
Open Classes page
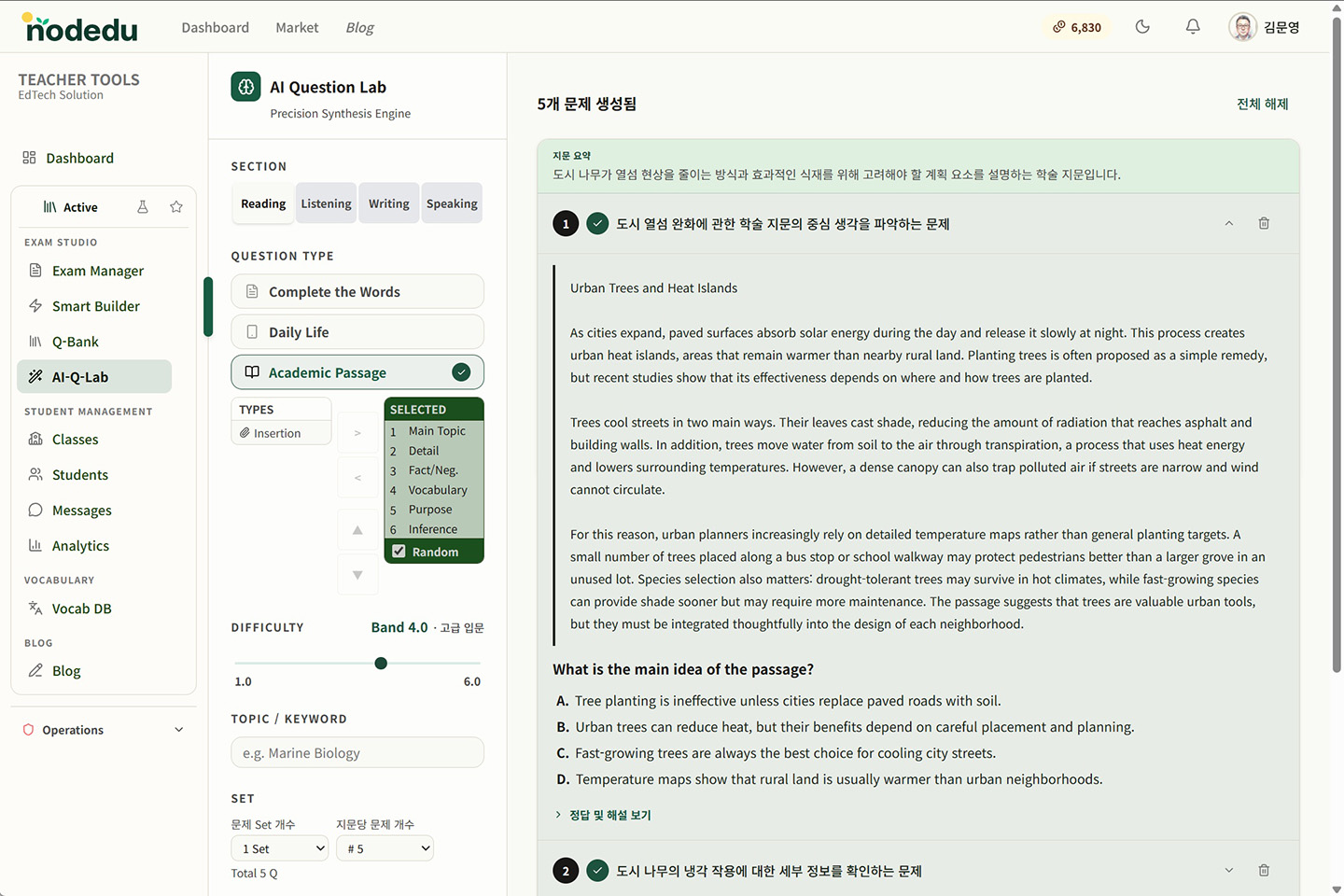click(x=94, y=440)
